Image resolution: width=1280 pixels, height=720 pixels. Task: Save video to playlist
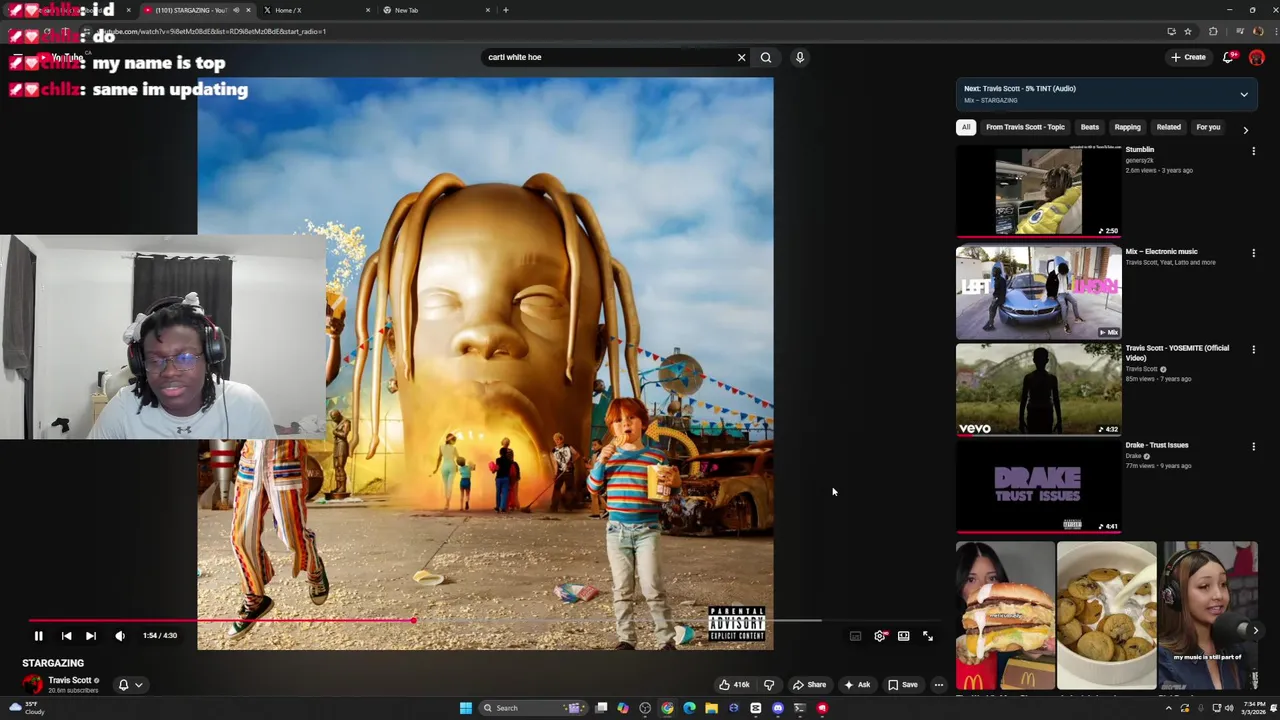pos(903,685)
